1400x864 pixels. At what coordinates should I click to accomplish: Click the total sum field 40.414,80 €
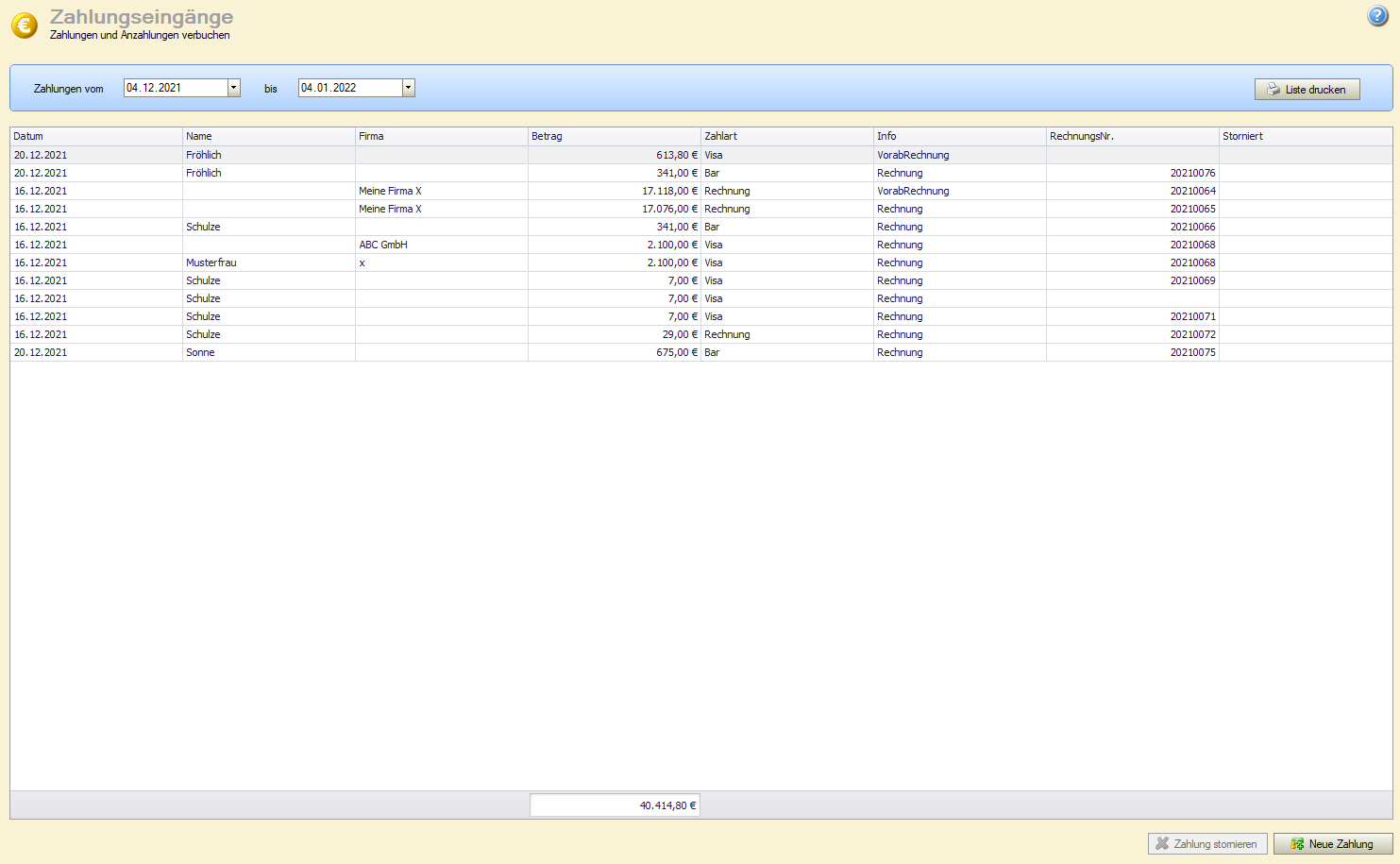[x=615, y=805]
